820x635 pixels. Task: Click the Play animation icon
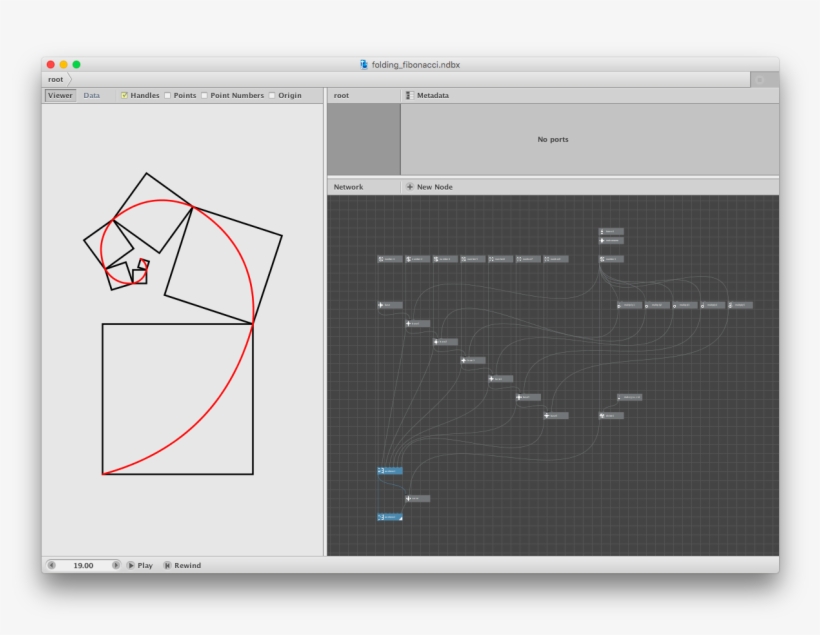pyautogui.click(x=130, y=565)
